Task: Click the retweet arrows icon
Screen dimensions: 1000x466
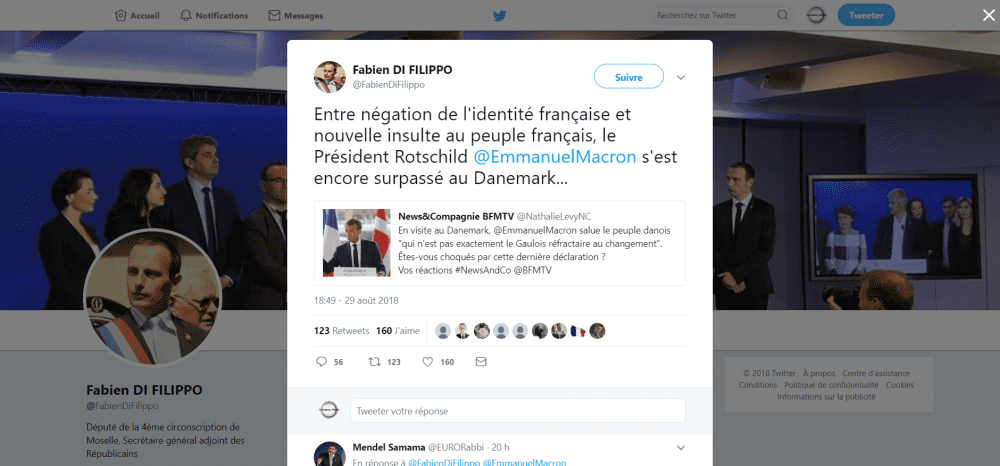Action: tap(374, 361)
